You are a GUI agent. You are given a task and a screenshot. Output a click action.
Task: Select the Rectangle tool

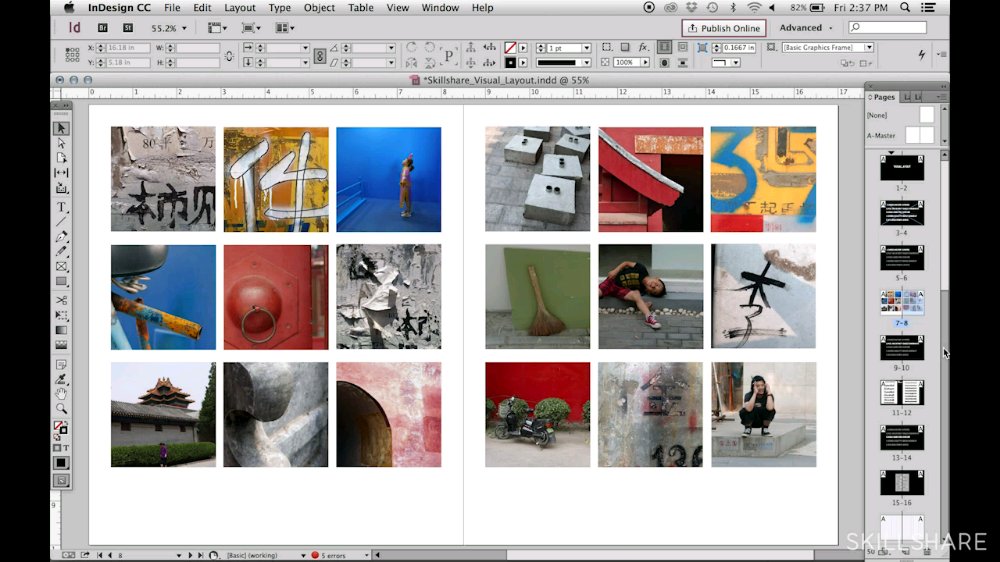(61, 281)
